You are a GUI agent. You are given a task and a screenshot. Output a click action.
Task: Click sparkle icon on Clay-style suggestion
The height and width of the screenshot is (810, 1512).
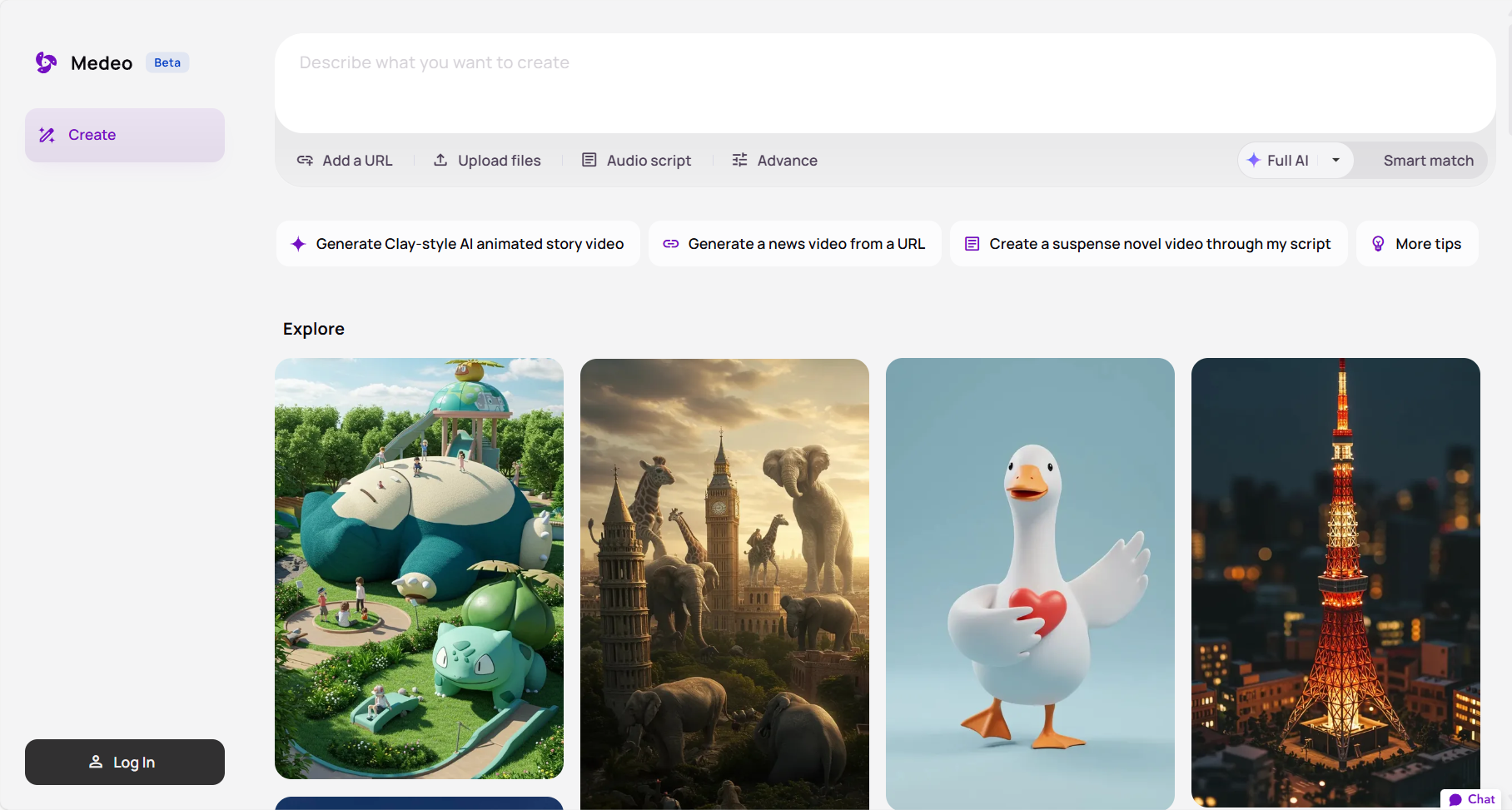298,244
